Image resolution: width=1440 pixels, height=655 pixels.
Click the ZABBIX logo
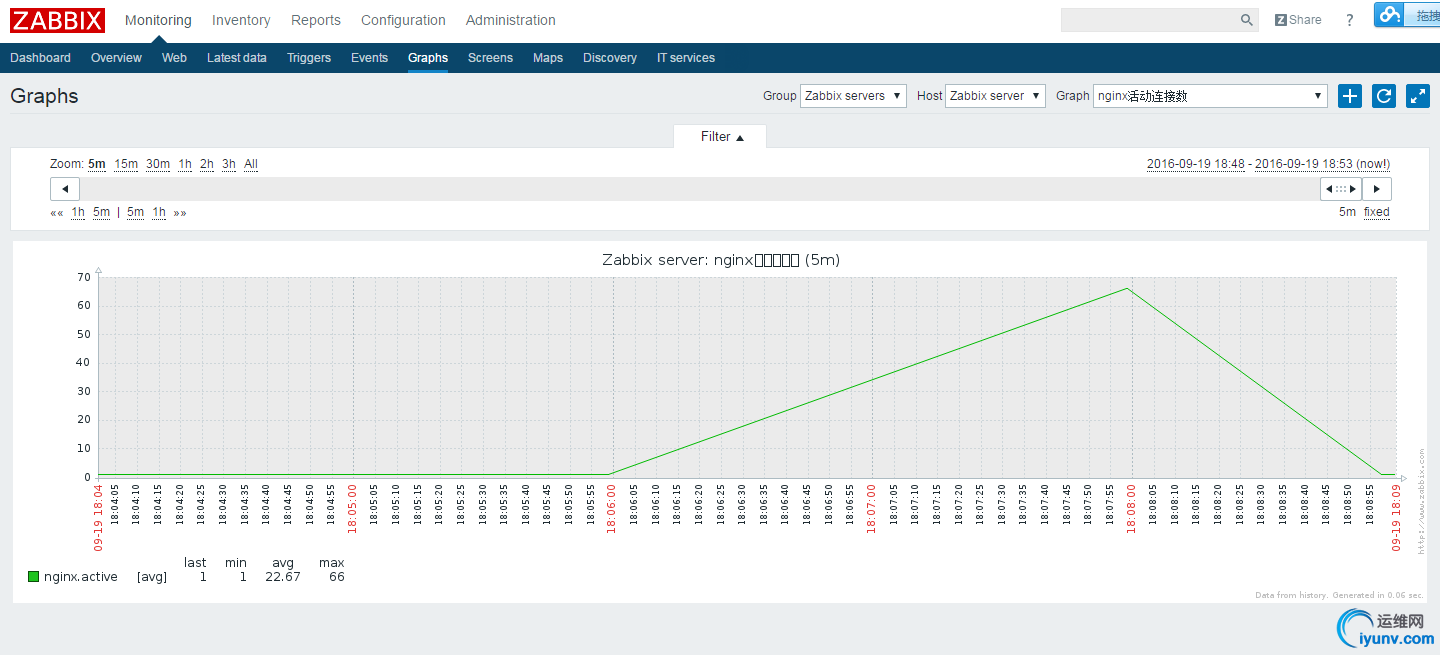[x=57, y=20]
